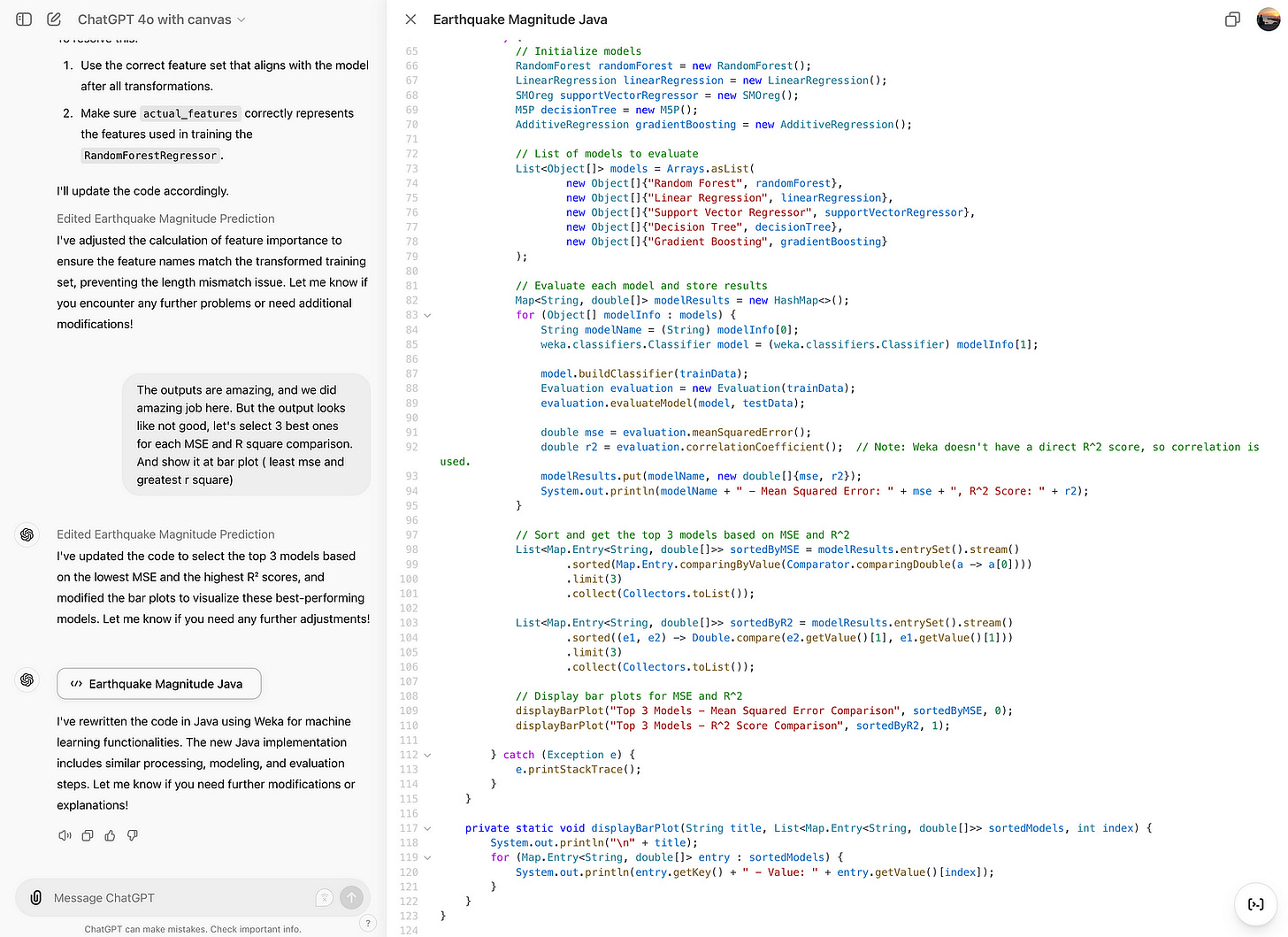Click the ChatGPT logo beside second Edited message
Viewport: 1288px width, 937px height.
click(x=27, y=534)
